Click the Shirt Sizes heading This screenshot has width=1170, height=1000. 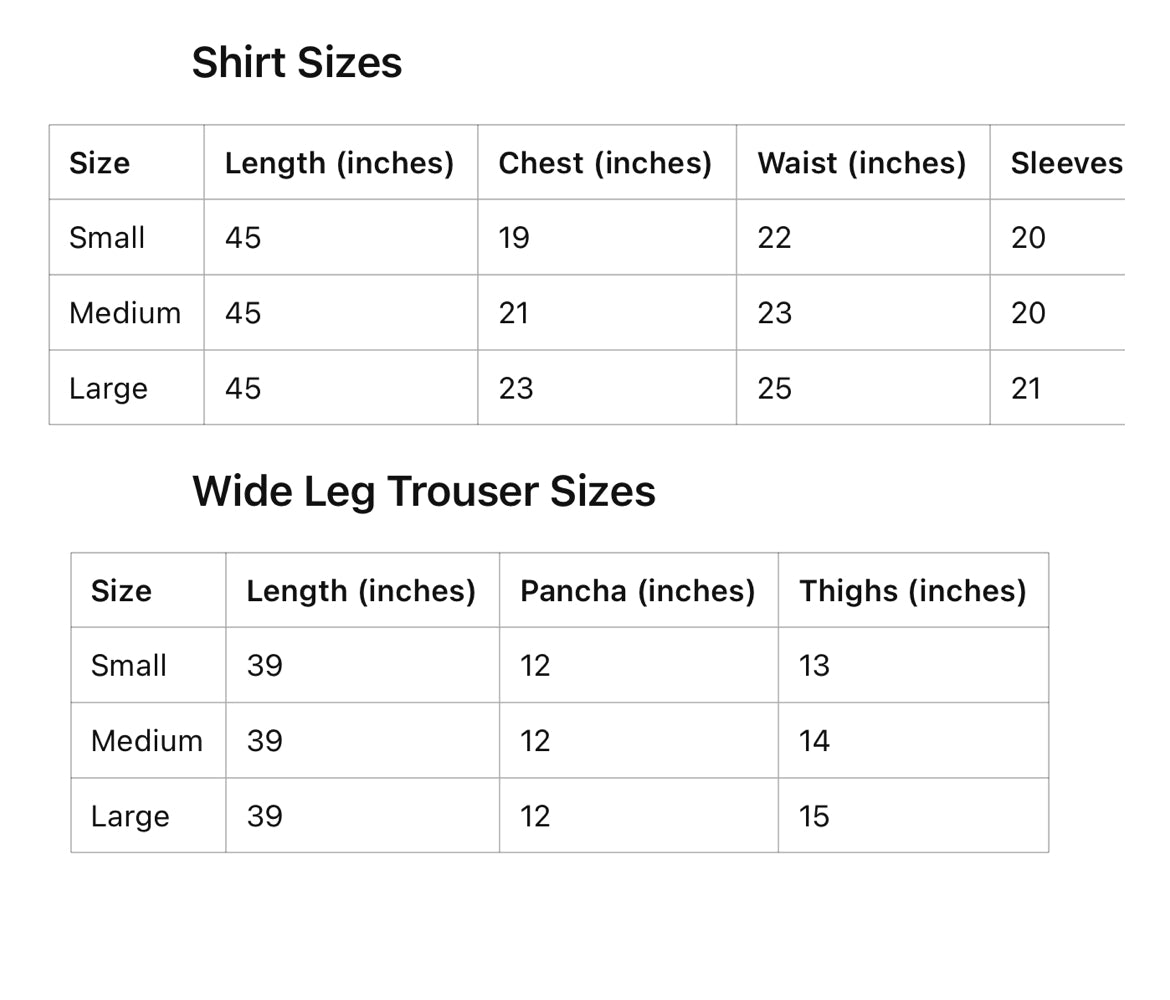pos(296,63)
